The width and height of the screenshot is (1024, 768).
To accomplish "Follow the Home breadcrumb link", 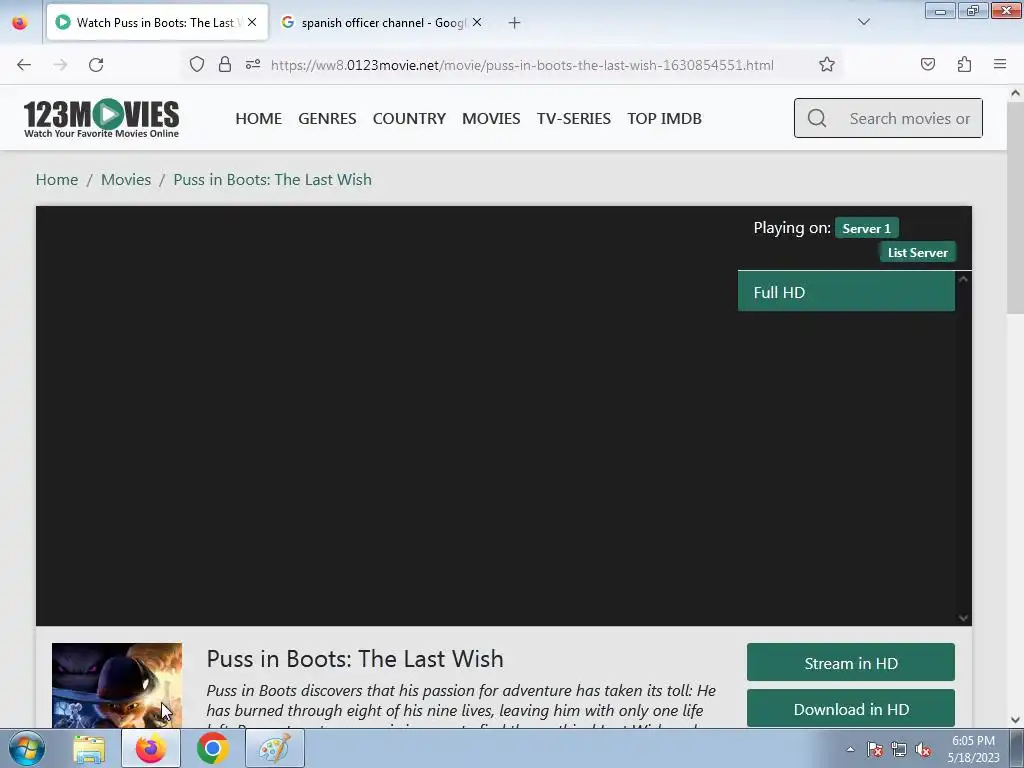I will point(57,180).
